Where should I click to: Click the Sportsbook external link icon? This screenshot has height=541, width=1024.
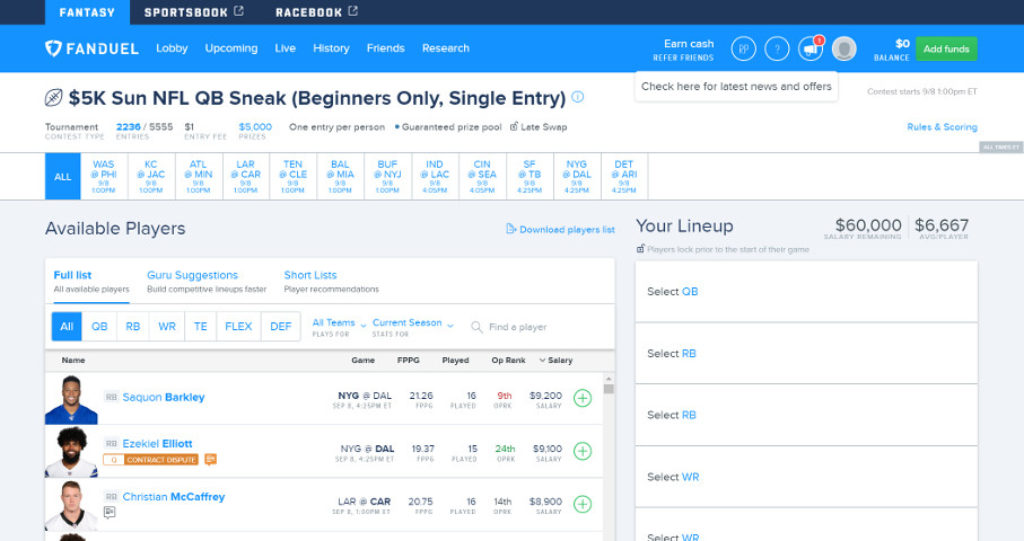[239, 11]
